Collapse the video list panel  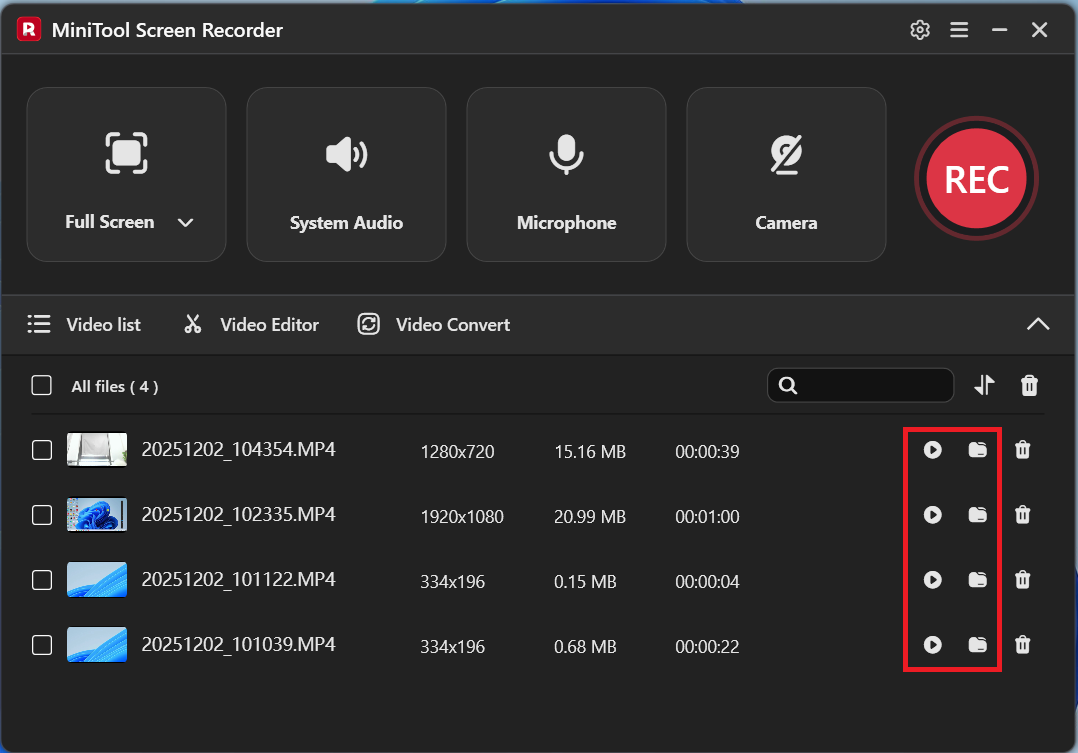click(1038, 324)
